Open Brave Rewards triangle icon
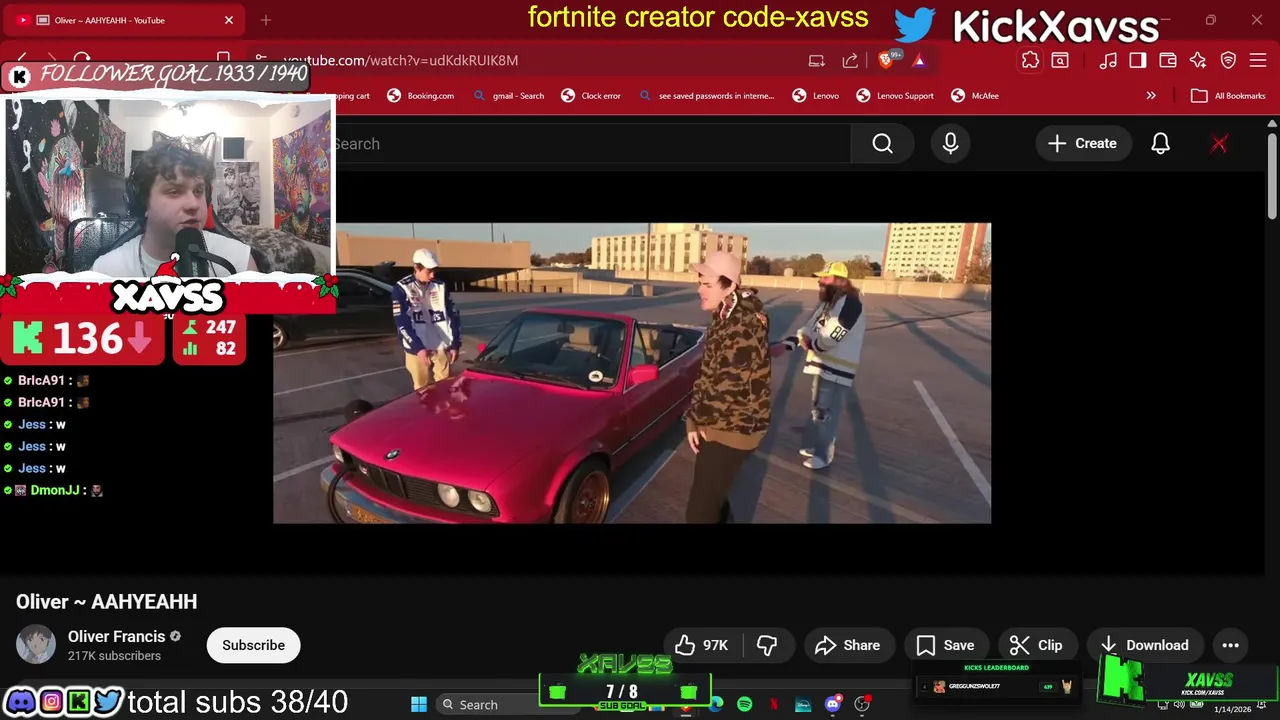Image resolution: width=1280 pixels, height=720 pixels. [x=919, y=61]
